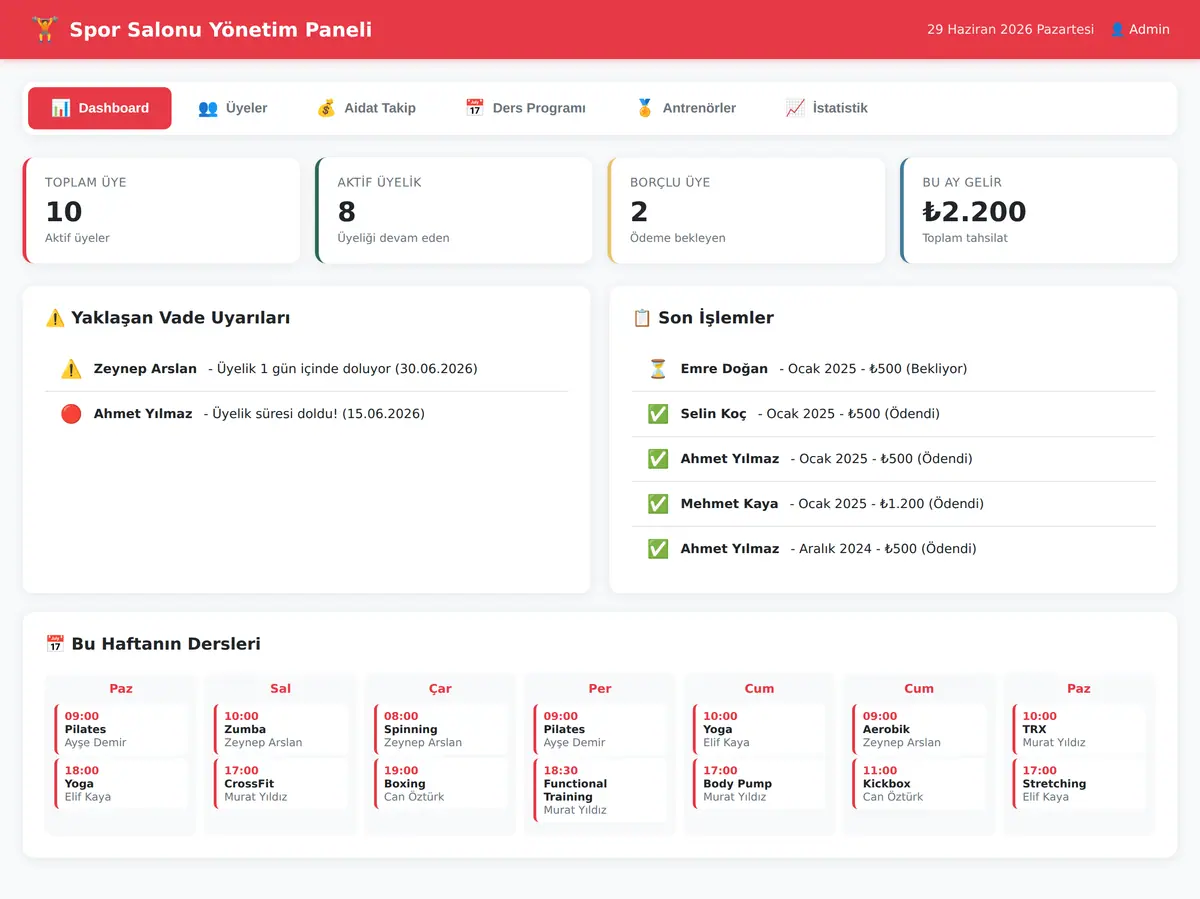
Task: Click the red circle icon beside Ahmet Yılmaz's alert
Action: pyautogui.click(x=71, y=414)
